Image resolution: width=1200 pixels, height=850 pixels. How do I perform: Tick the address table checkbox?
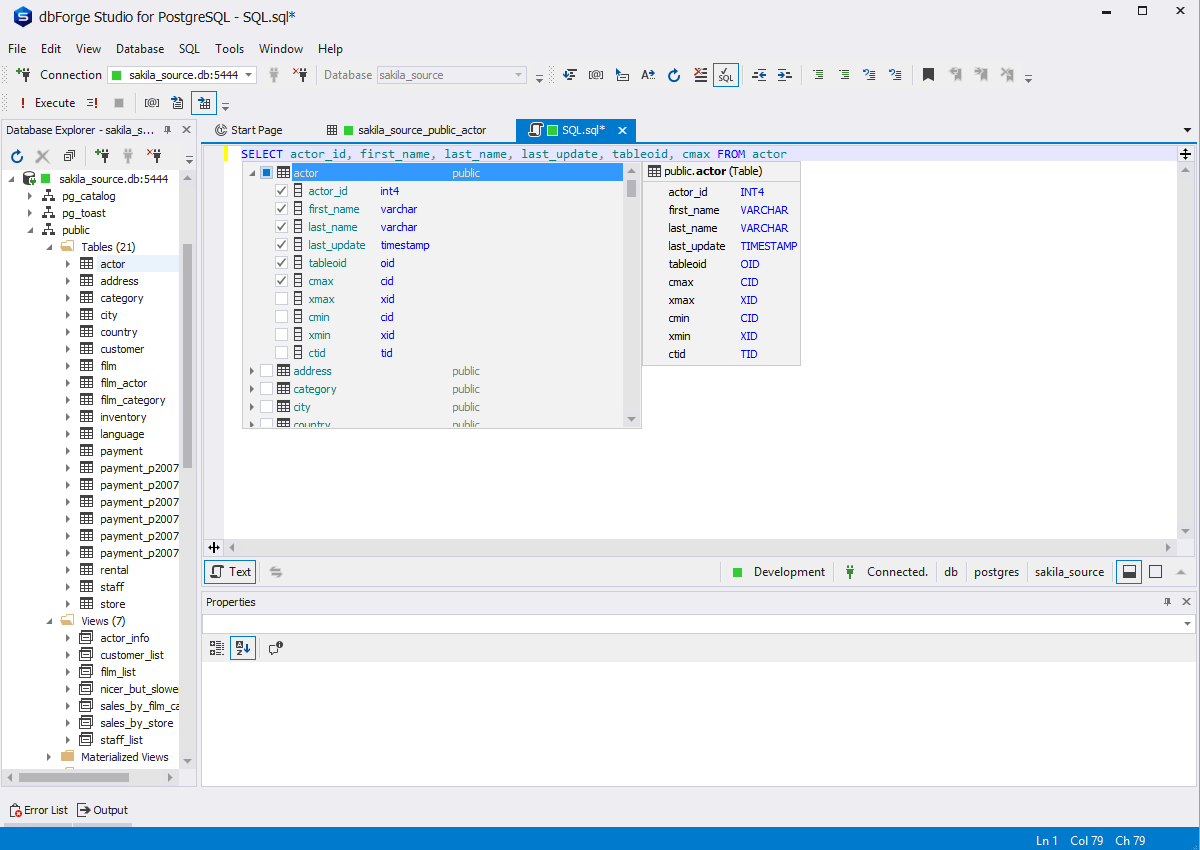pyautogui.click(x=266, y=371)
